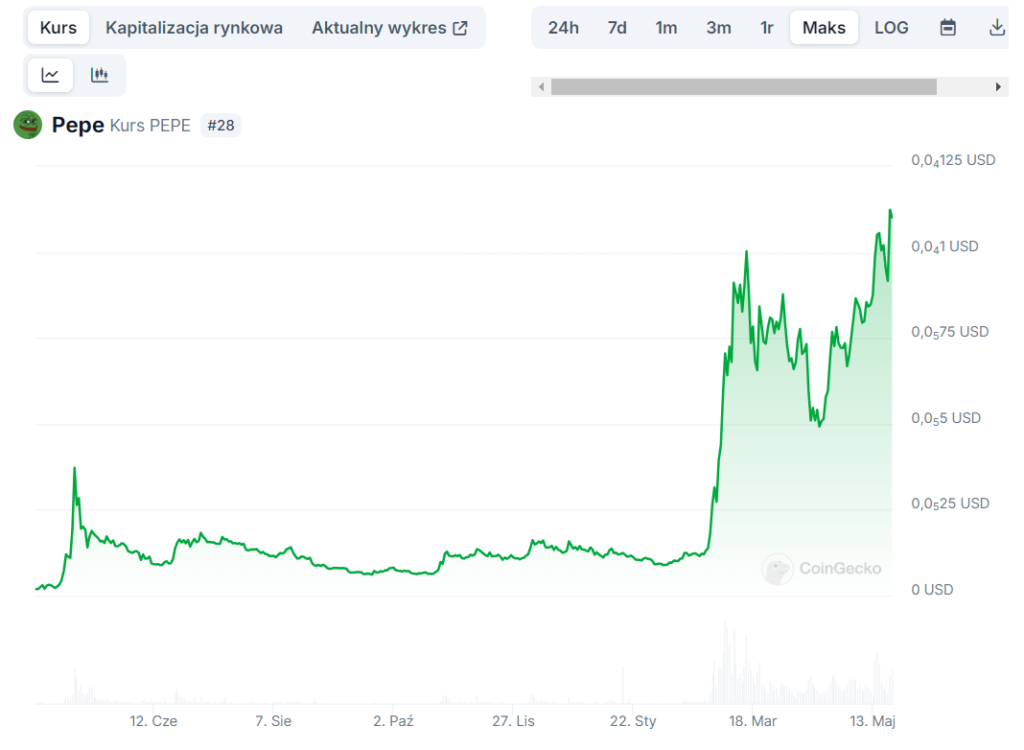Click the Pepe frog coin logo
Image resolution: width=1024 pixels, height=750 pixels.
tap(27, 125)
